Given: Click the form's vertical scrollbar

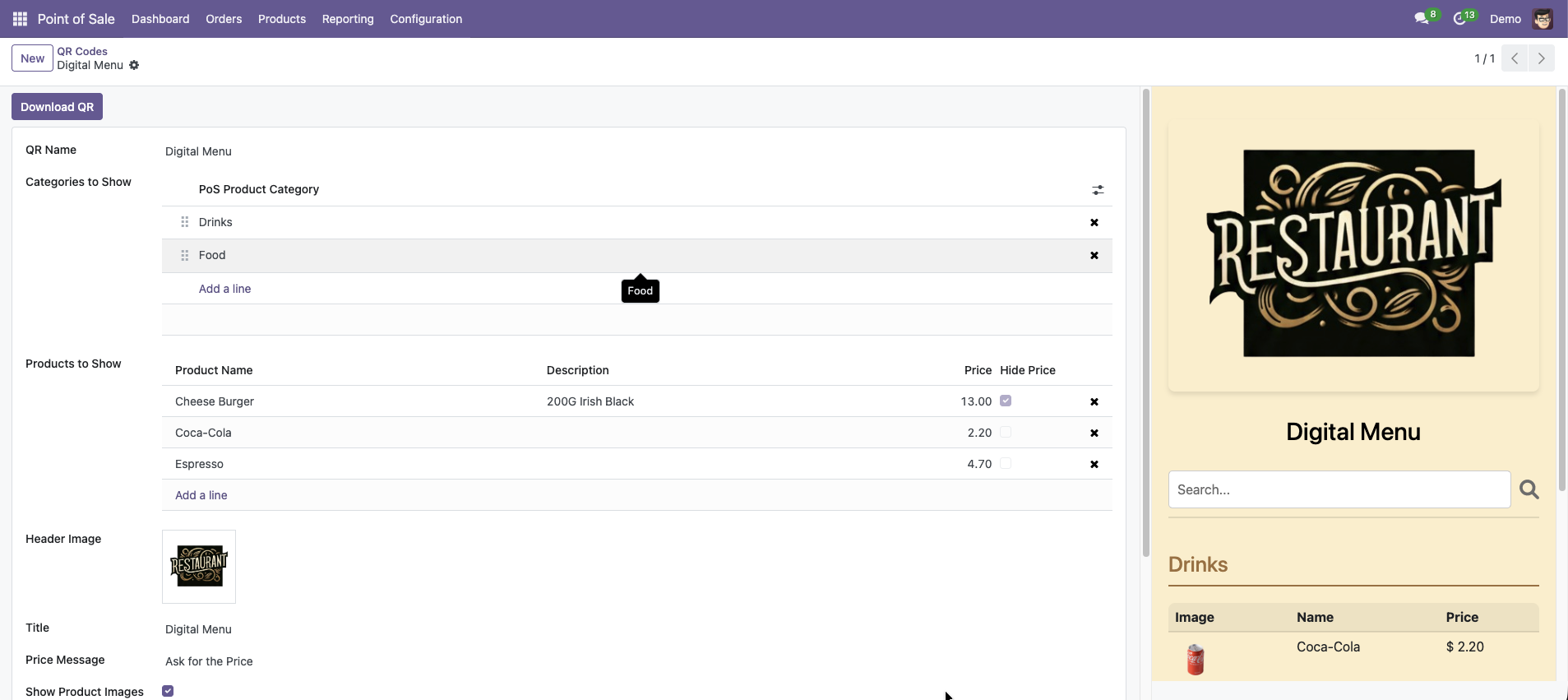Looking at the screenshot, I should pos(1145,322).
